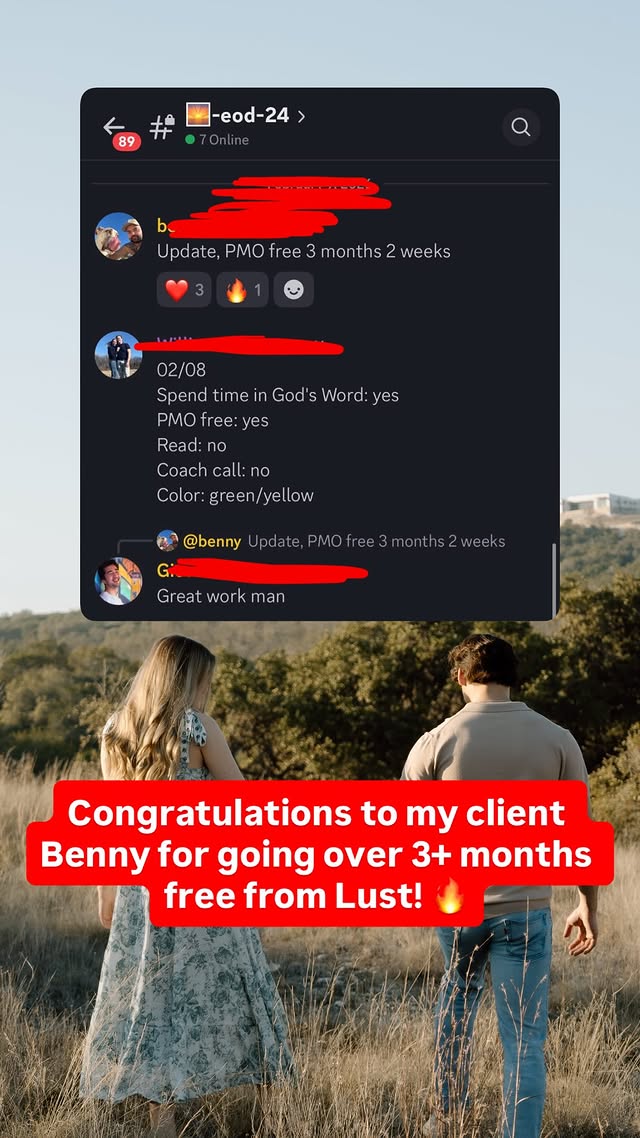
Task: Toggle the fire reaction with 1 vote
Action: pos(242,290)
